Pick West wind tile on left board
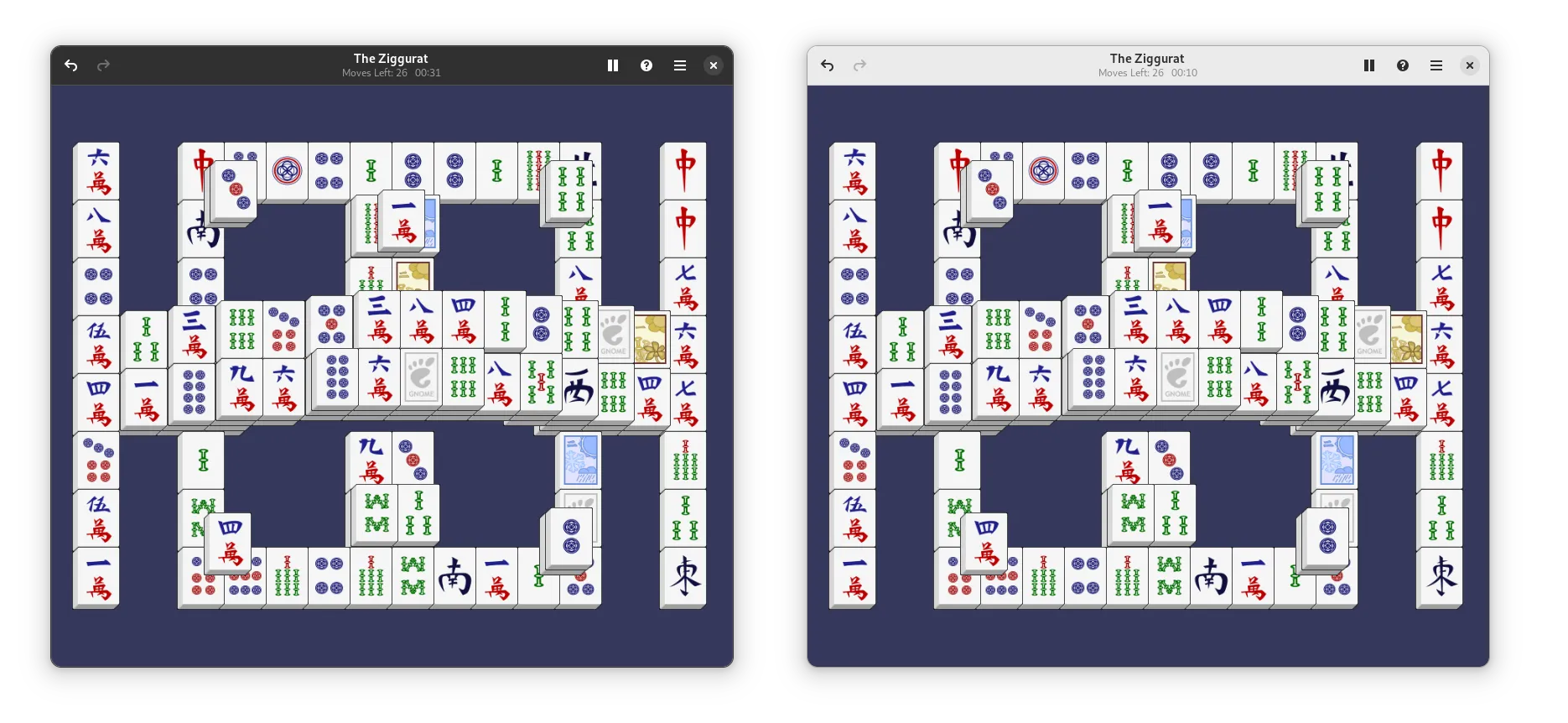 coord(579,388)
